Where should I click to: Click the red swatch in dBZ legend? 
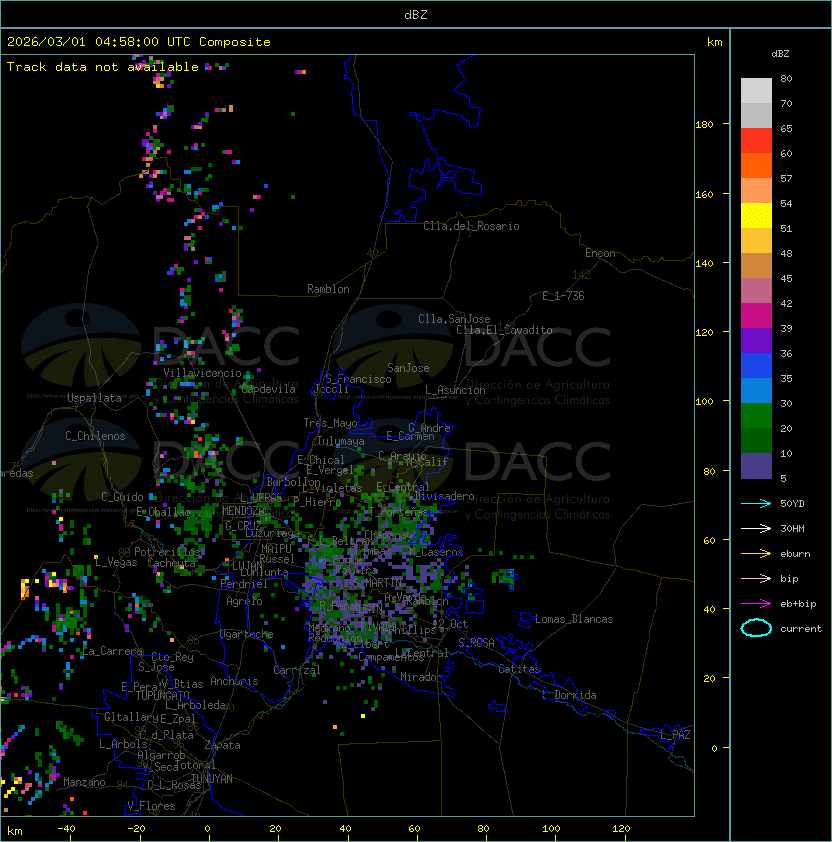pyautogui.click(x=756, y=141)
